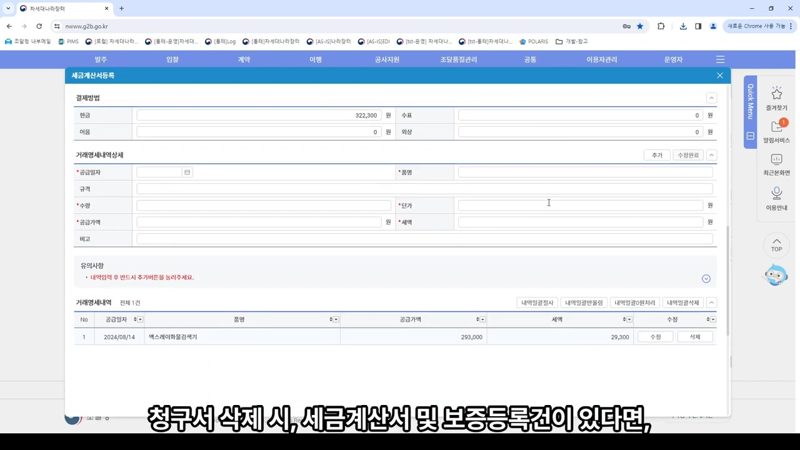The width and height of the screenshot is (800, 450).
Task: Select the 엑스레이화물검색기 item name cell
Action: point(242,337)
